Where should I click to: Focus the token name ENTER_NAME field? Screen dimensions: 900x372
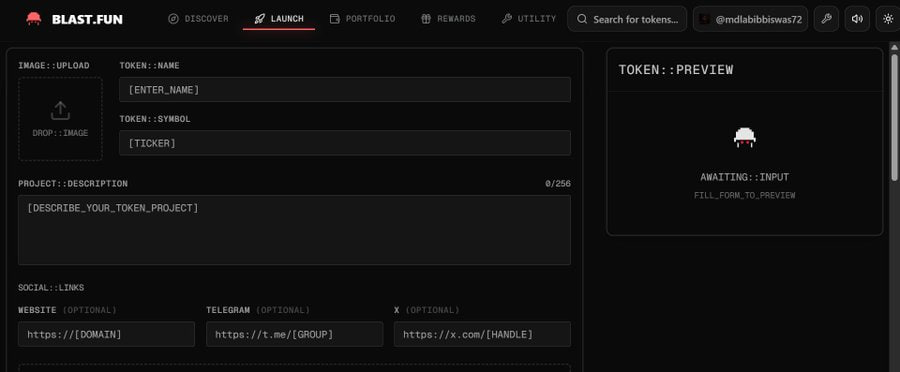point(345,90)
